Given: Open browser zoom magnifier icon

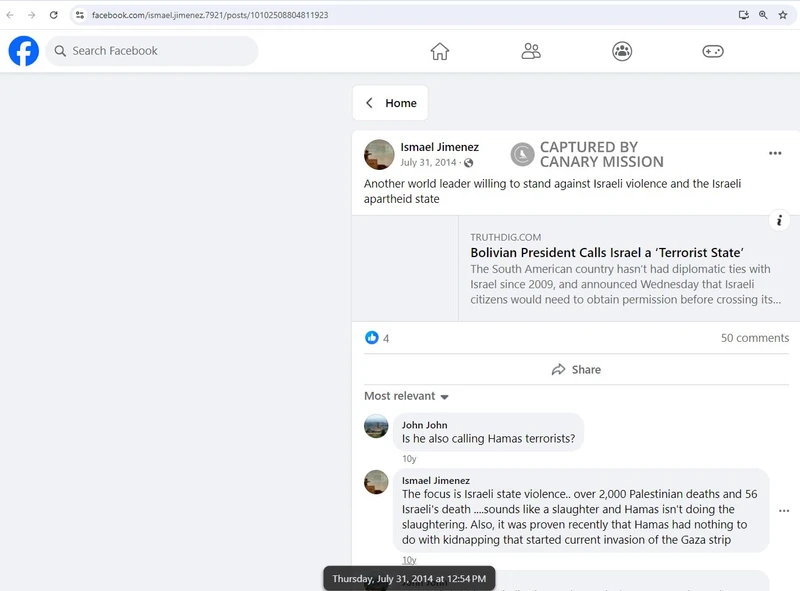Looking at the screenshot, I should click(x=763, y=15).
